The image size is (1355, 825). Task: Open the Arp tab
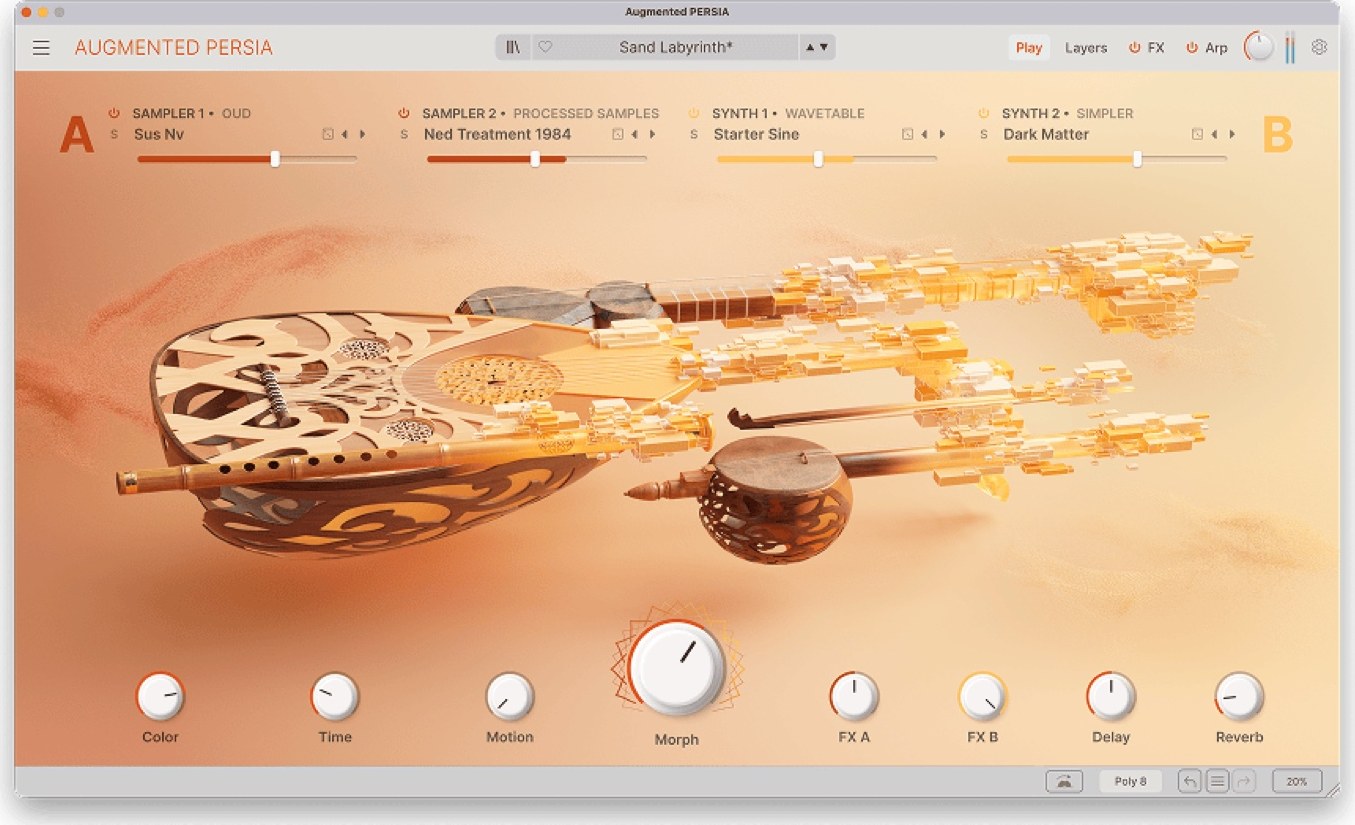(x=1216, y=48)
